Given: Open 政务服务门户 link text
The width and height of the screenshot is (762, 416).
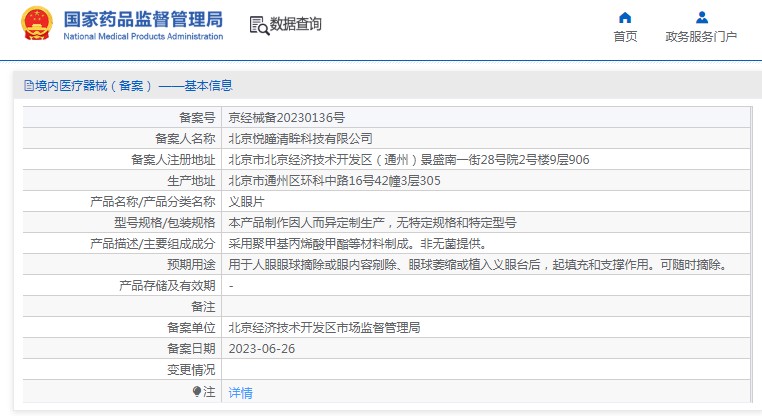Looking at the screenshot, I should tap(701, 37).
